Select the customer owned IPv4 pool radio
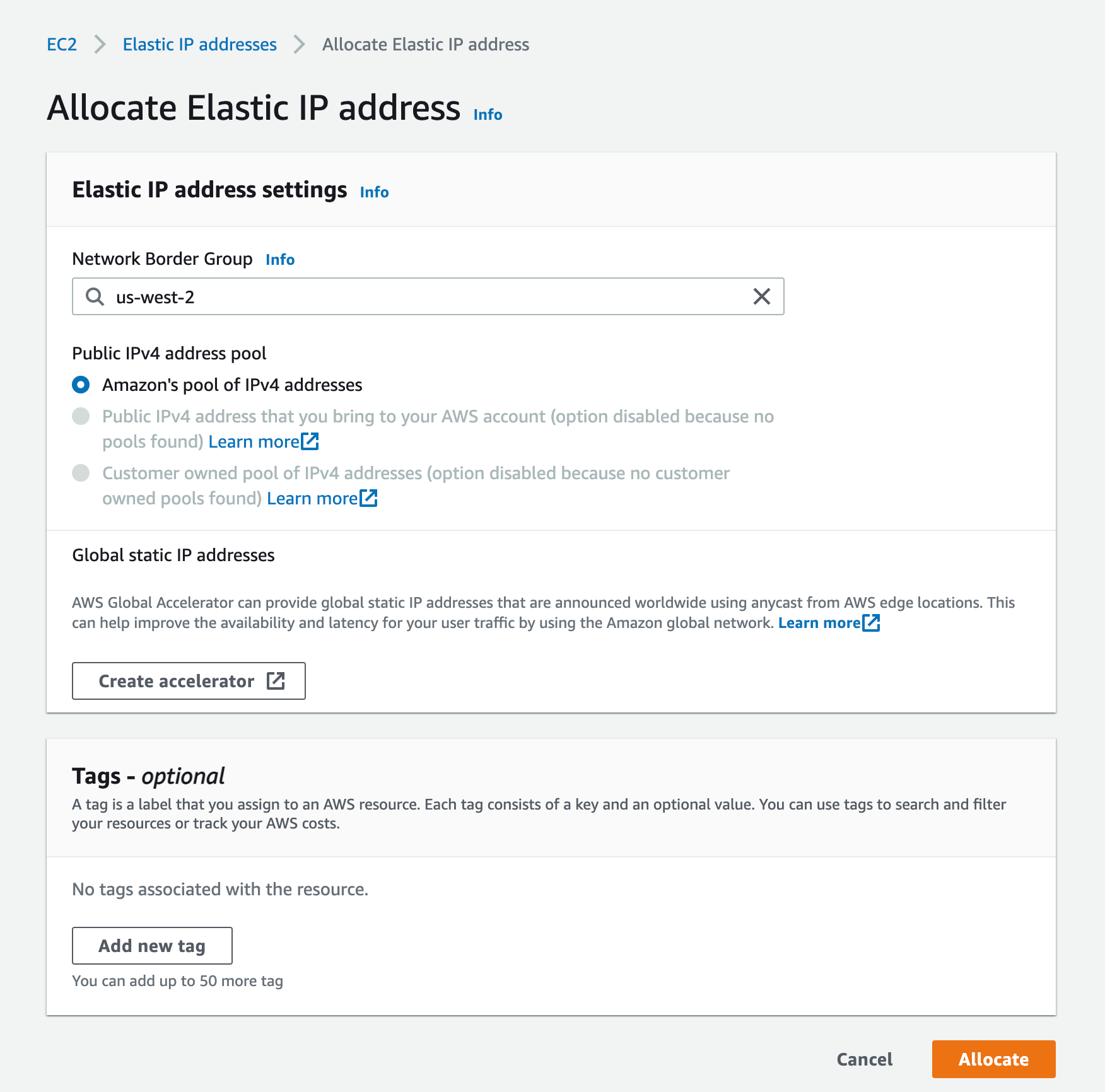1105x1092 pixels. pyautogui.click(x=81, y=473)
